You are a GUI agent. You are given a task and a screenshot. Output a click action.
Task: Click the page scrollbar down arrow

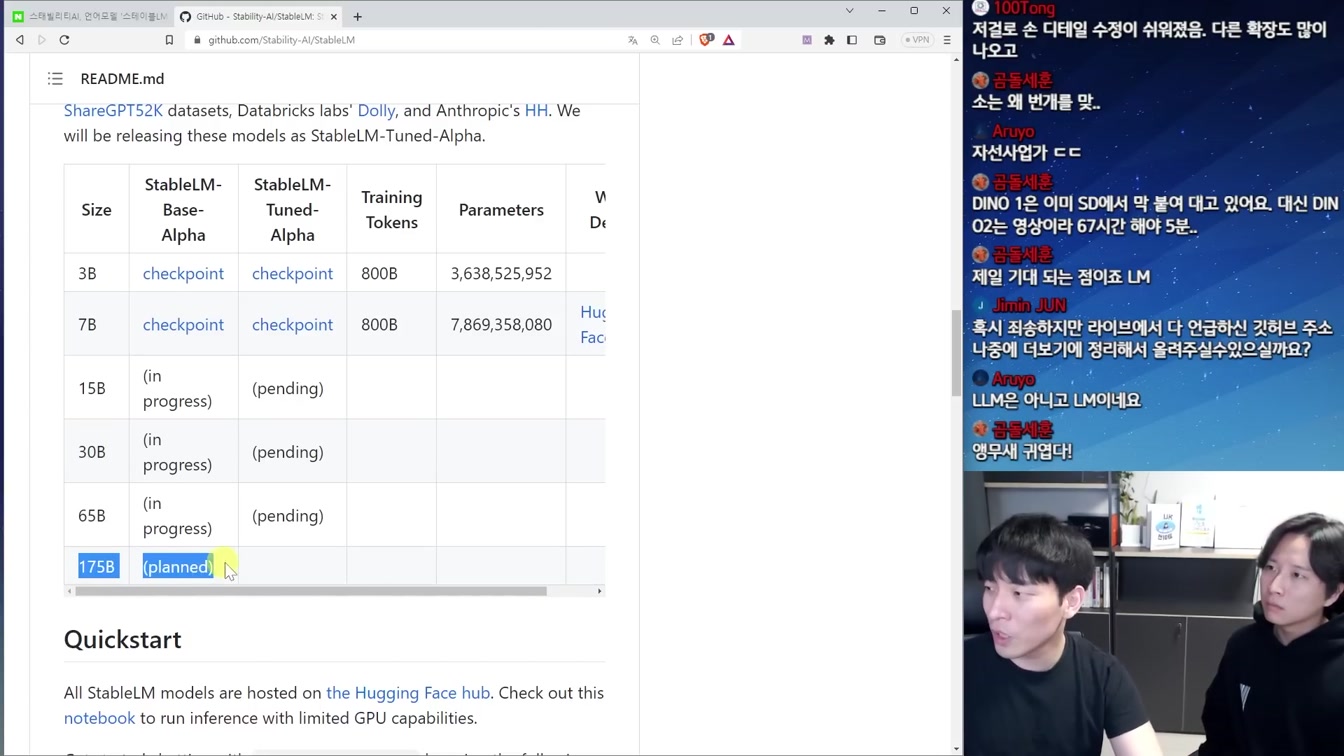[x=956, y=749]
